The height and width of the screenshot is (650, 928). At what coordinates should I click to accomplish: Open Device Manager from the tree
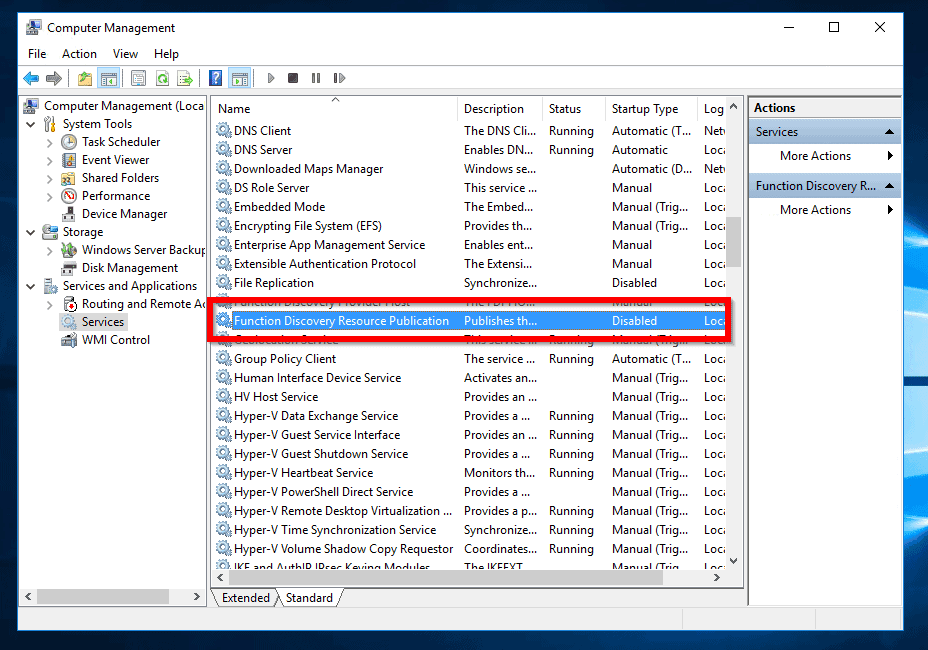124,214
